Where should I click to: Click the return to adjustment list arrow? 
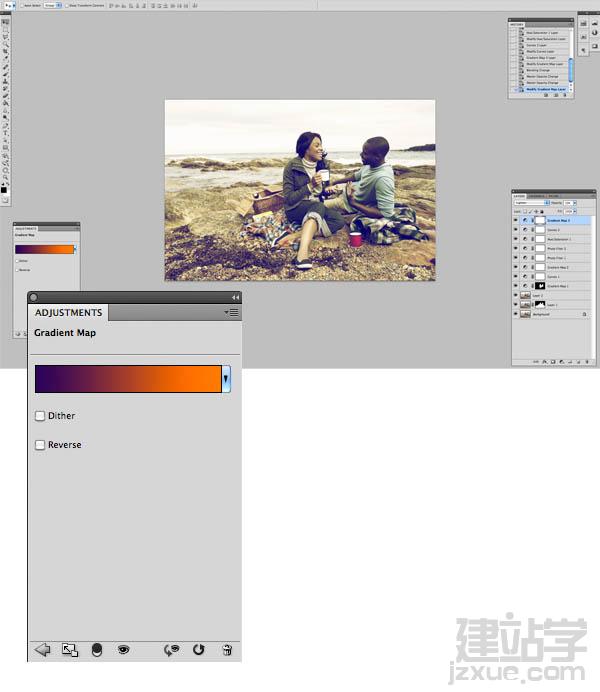click(42, 650)
